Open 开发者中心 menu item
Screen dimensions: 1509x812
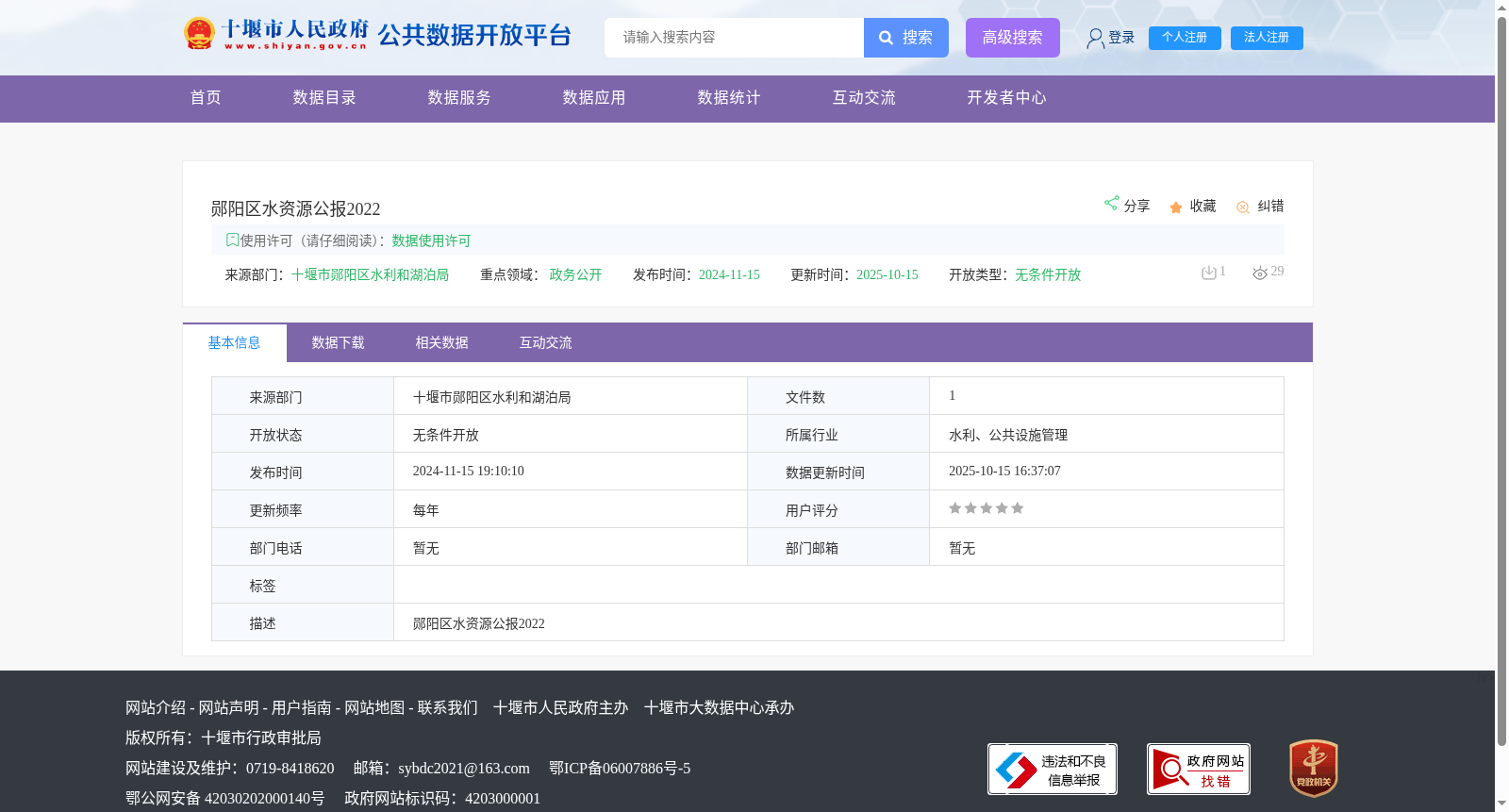click(x=1006, y=98)
